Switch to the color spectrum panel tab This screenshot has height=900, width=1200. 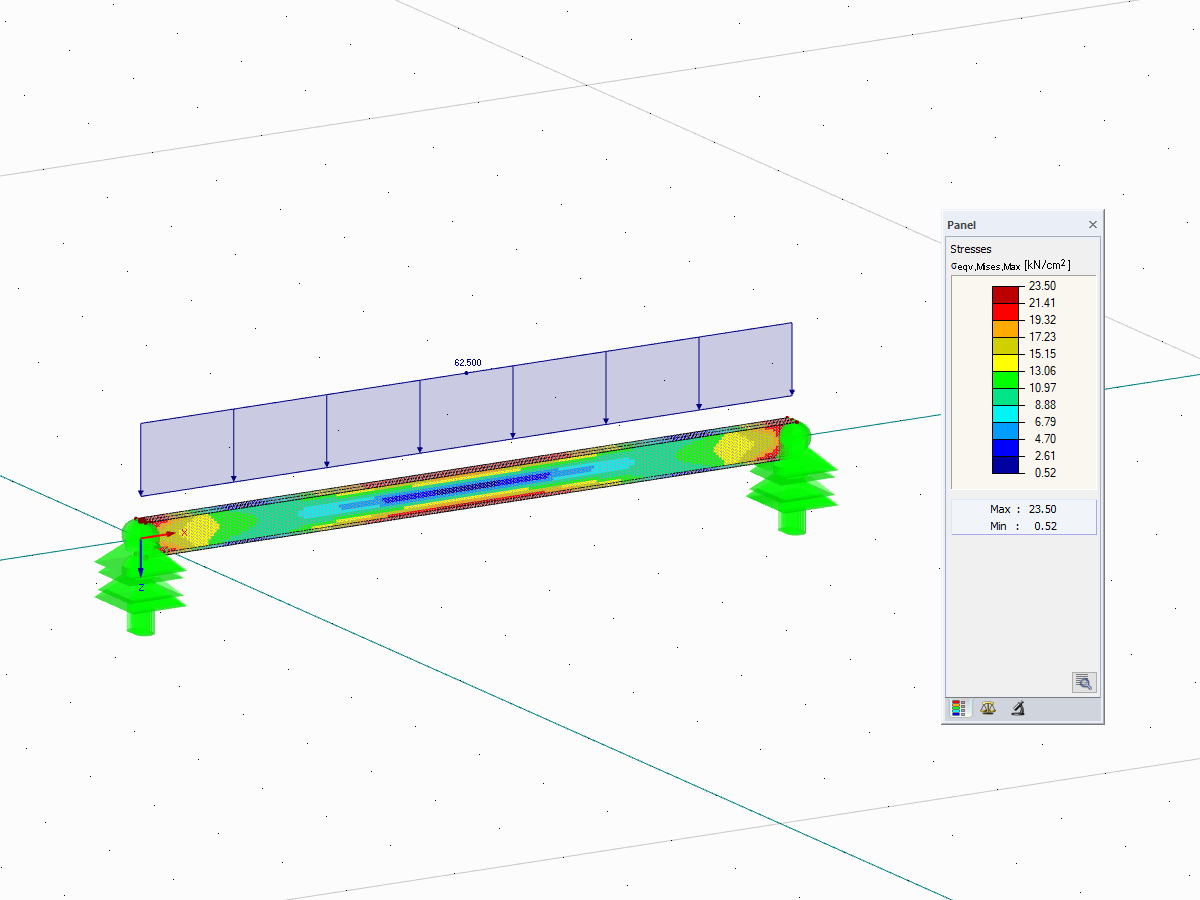point(958,708)
